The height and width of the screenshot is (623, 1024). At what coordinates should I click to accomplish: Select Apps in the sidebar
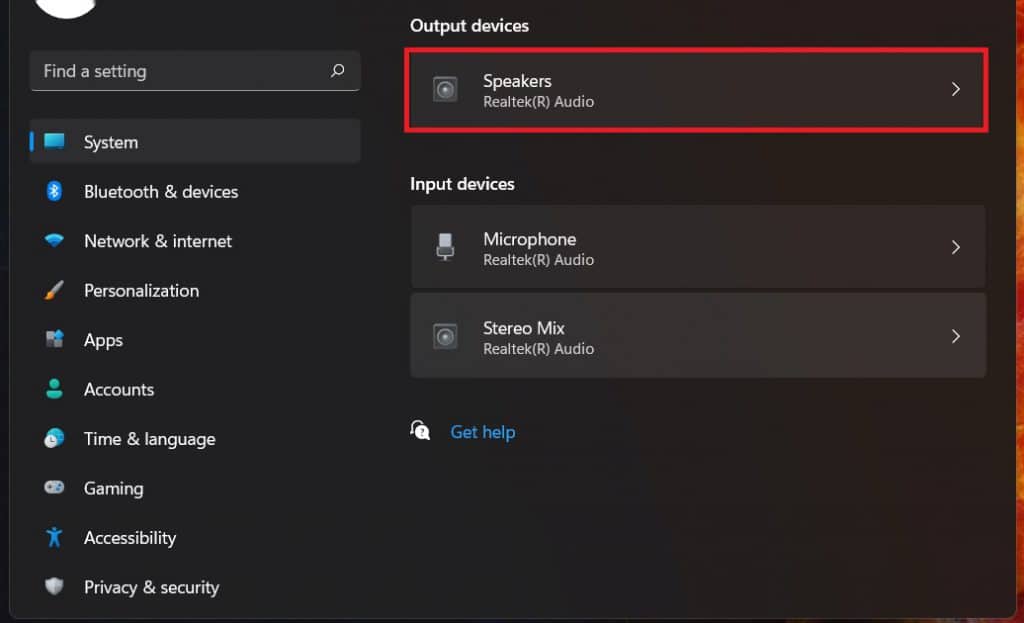click(195, 340)
